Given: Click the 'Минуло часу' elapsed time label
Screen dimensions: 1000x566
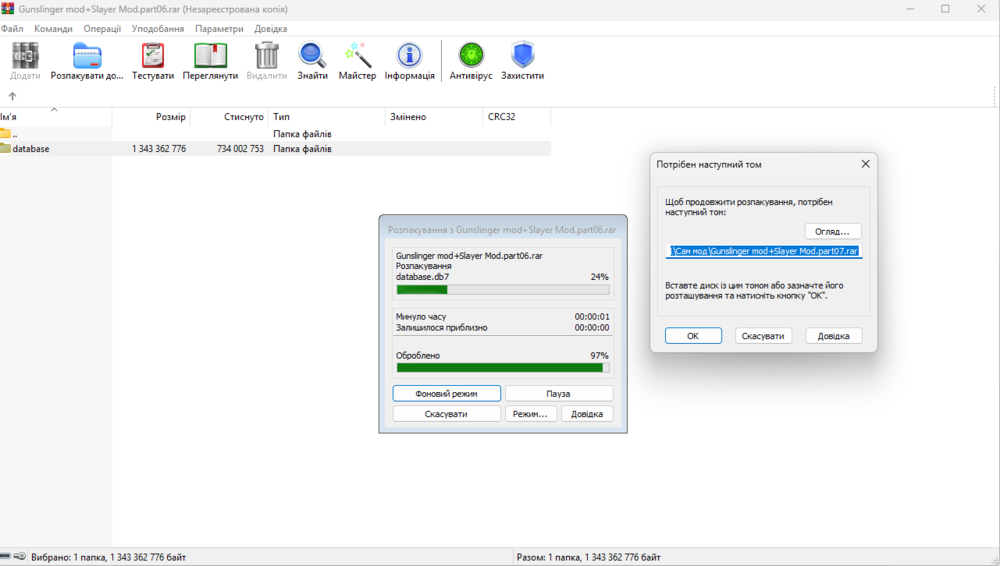Looking at the screenshot, I should pyautogui.click(x=421, y=317).
